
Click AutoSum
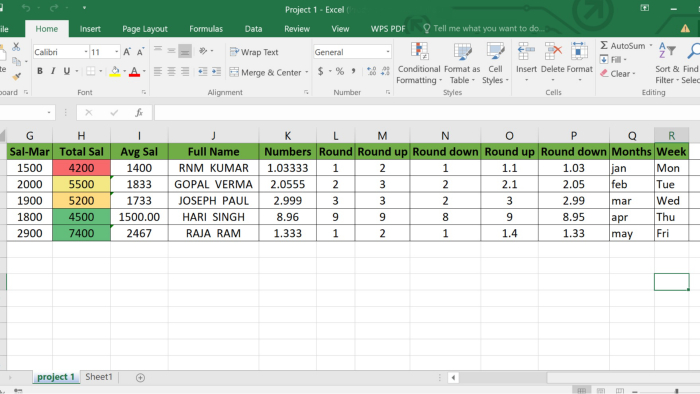point(622,46)
